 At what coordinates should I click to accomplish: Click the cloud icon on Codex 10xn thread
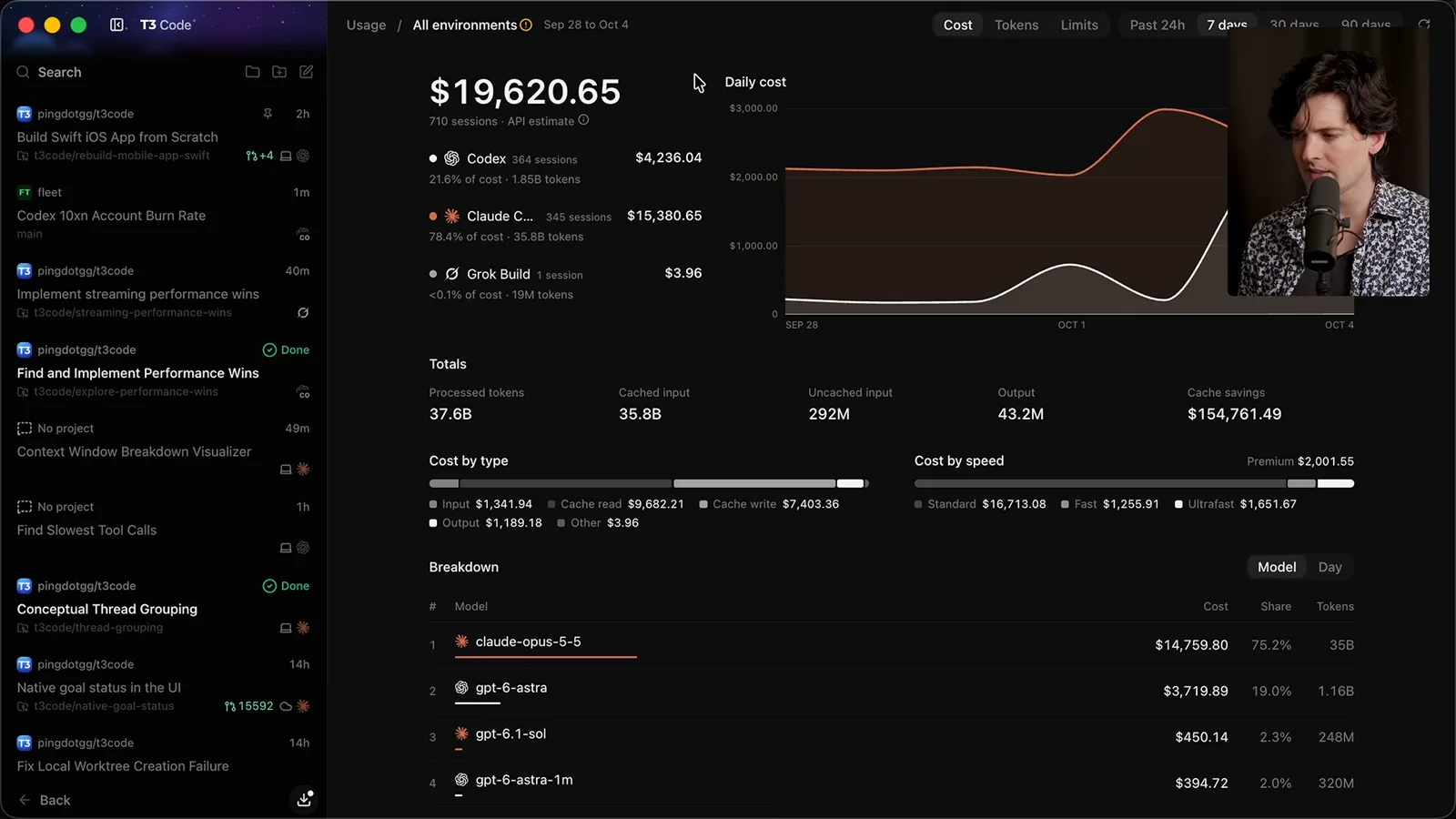tap(304, 235)
